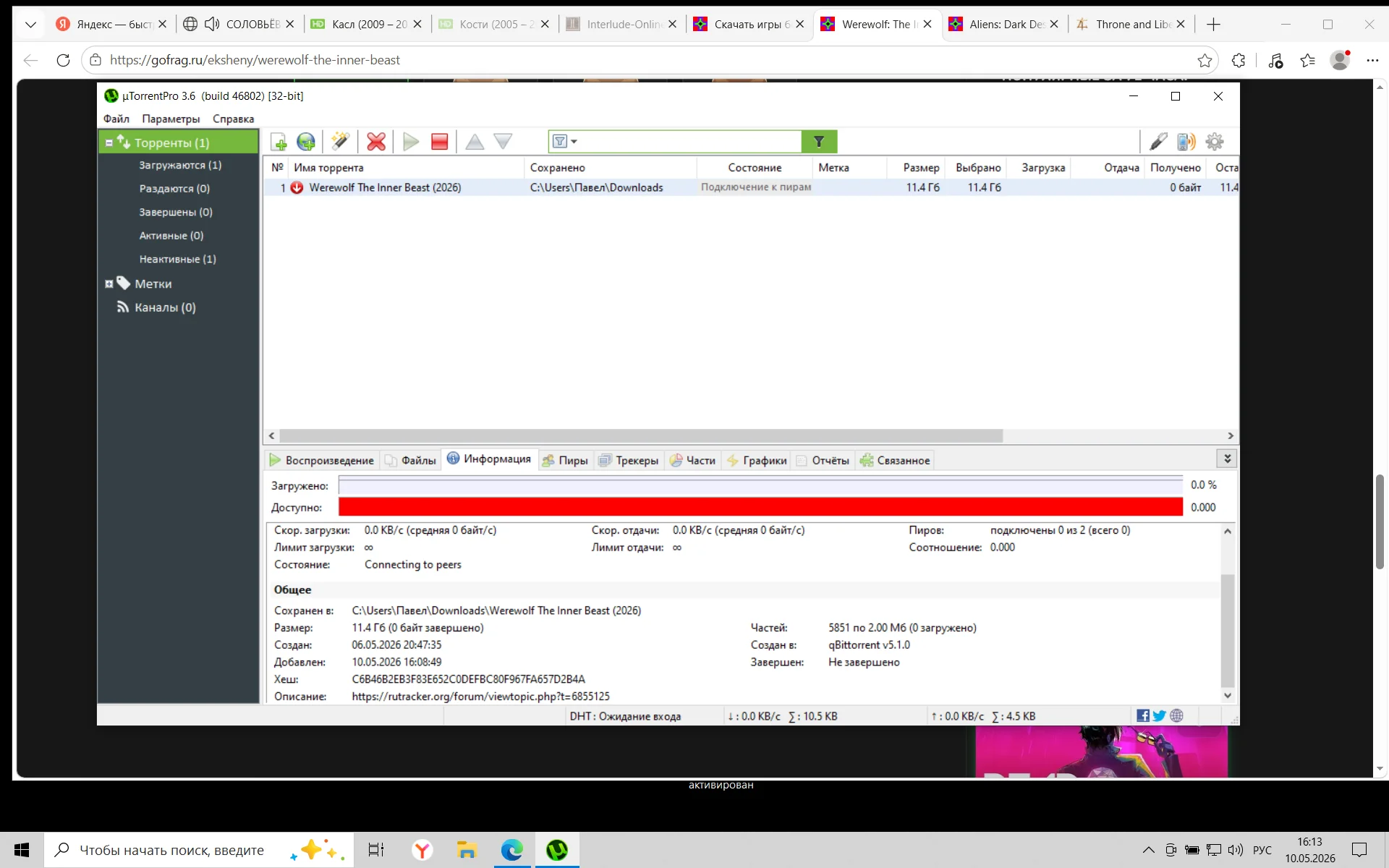Click the Add Torrent from URL icon
This screenshot has height=868, width=1389.
point(306,142)
